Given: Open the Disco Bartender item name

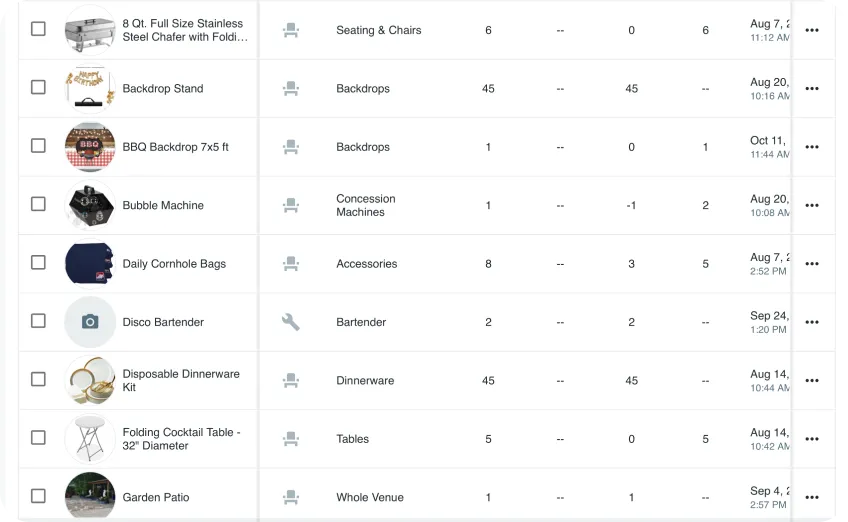Looking at the screenshot, I should 163,322.
